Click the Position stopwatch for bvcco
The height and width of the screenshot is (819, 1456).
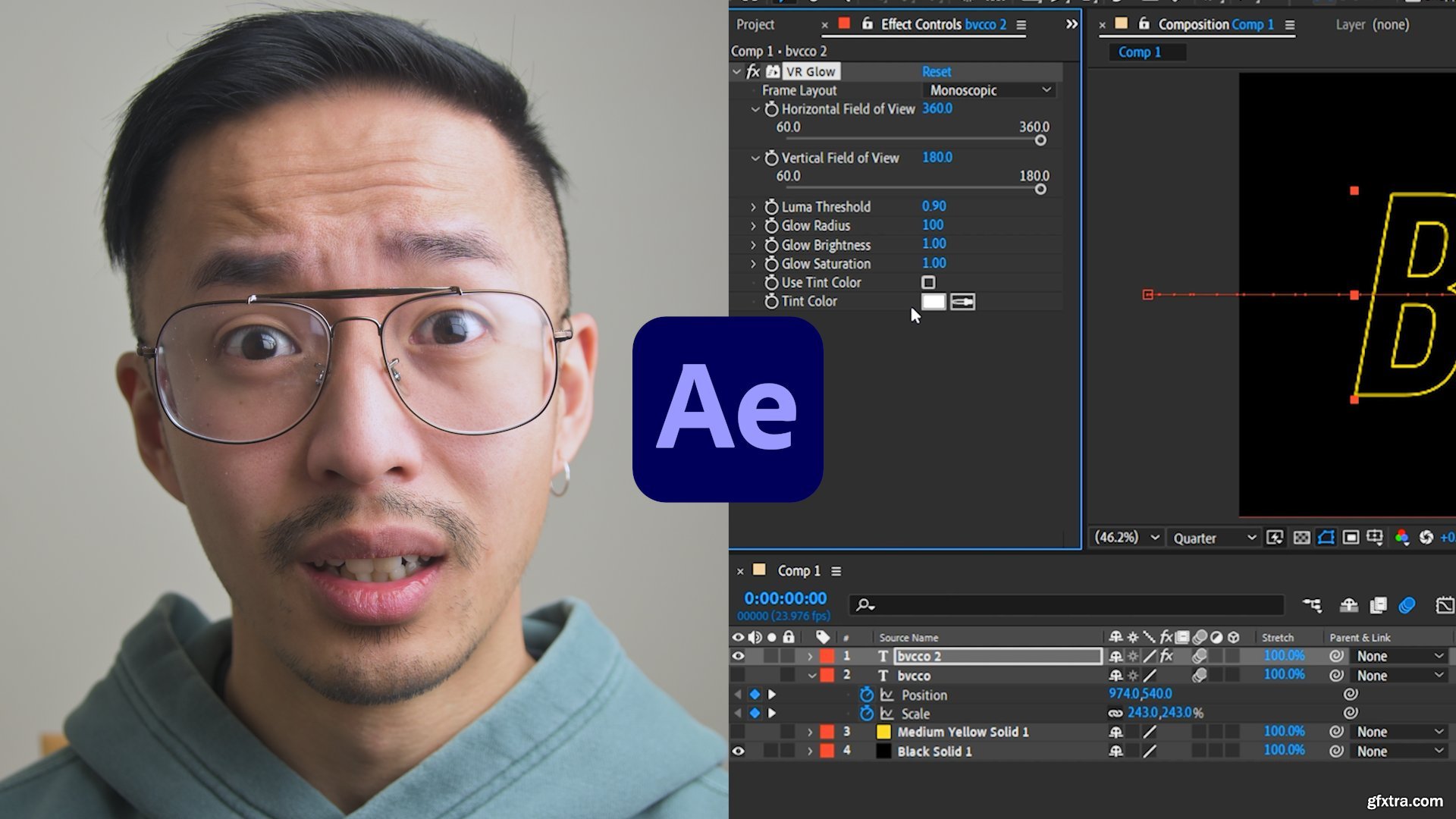pos(867,695)
